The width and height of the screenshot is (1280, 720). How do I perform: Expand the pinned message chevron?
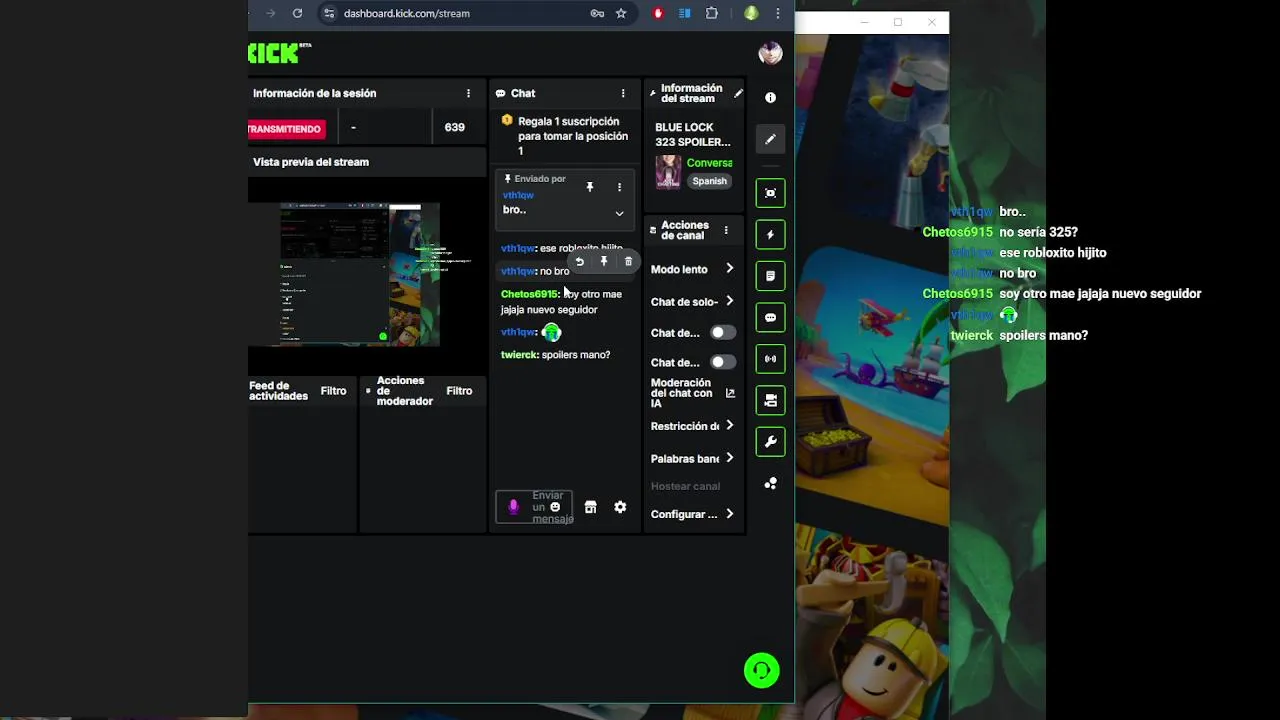(x=619, y=213)
